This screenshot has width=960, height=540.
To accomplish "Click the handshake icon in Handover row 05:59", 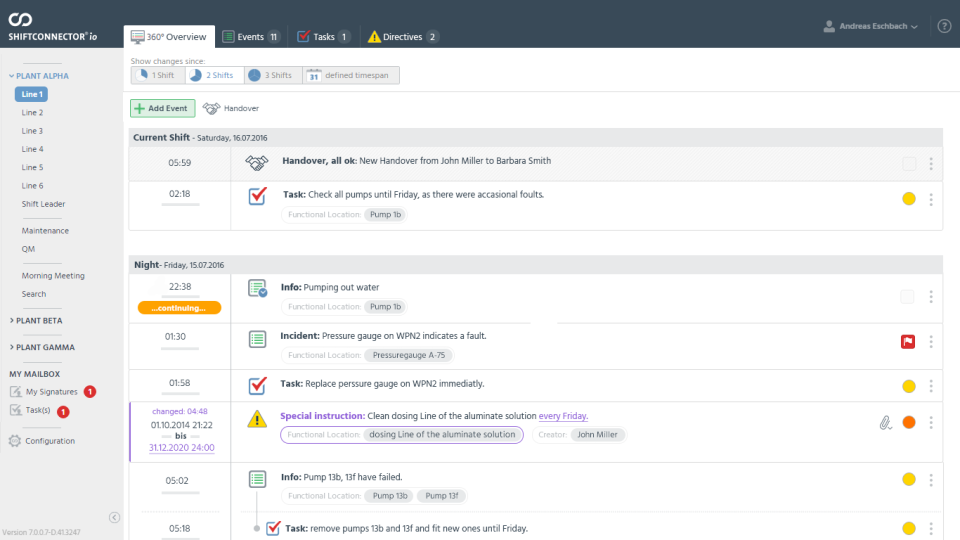I will click(257, 163).
